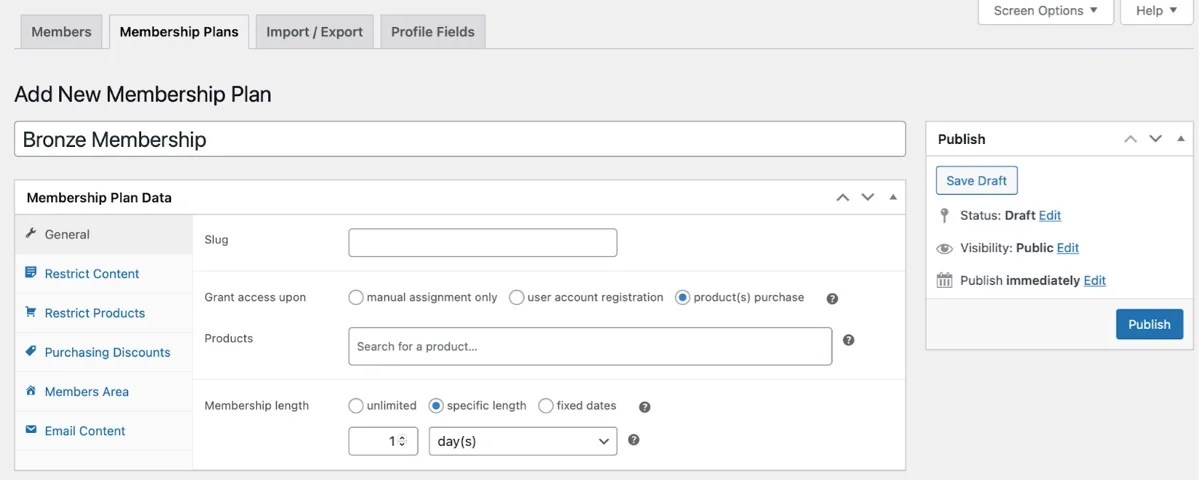Viewport: 1200px width, 480px height.
Task: Click into the Slug text field
Action: [483, 243]
